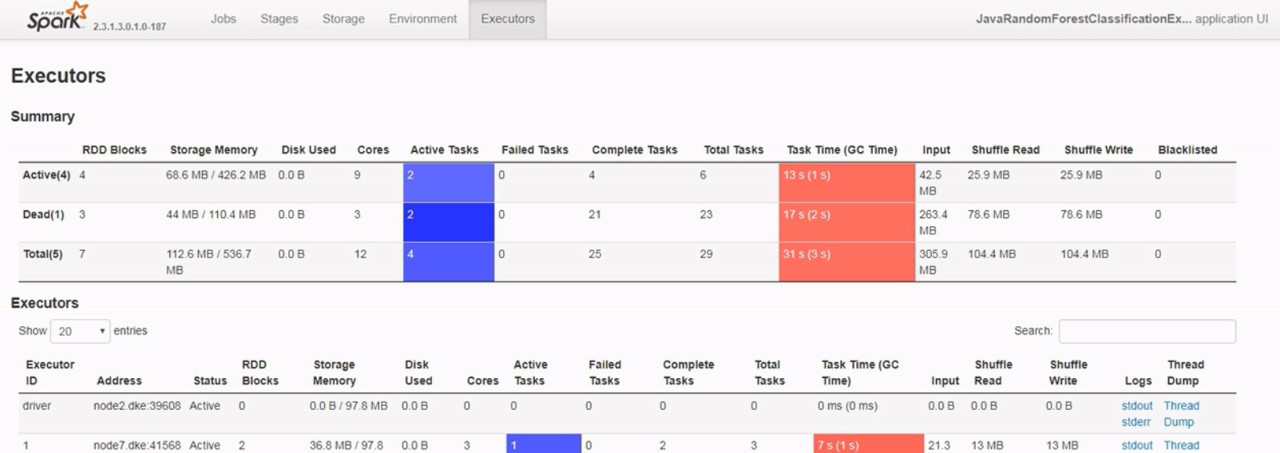Open the driver stderr log link
1280x453 pixels.
point(1137,422)
